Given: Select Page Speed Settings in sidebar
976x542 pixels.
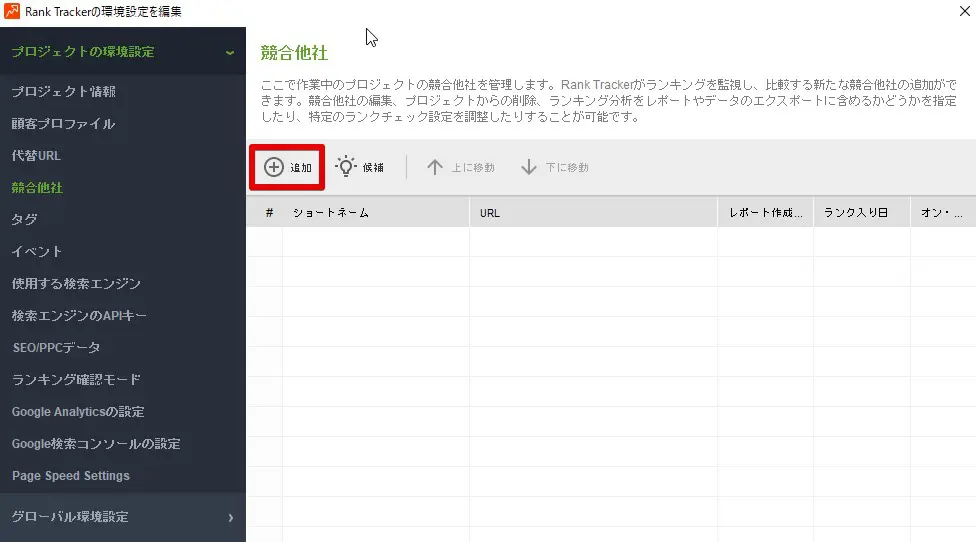Looking at the screenshot, I should pyautogui.click(x=70, y=476).
